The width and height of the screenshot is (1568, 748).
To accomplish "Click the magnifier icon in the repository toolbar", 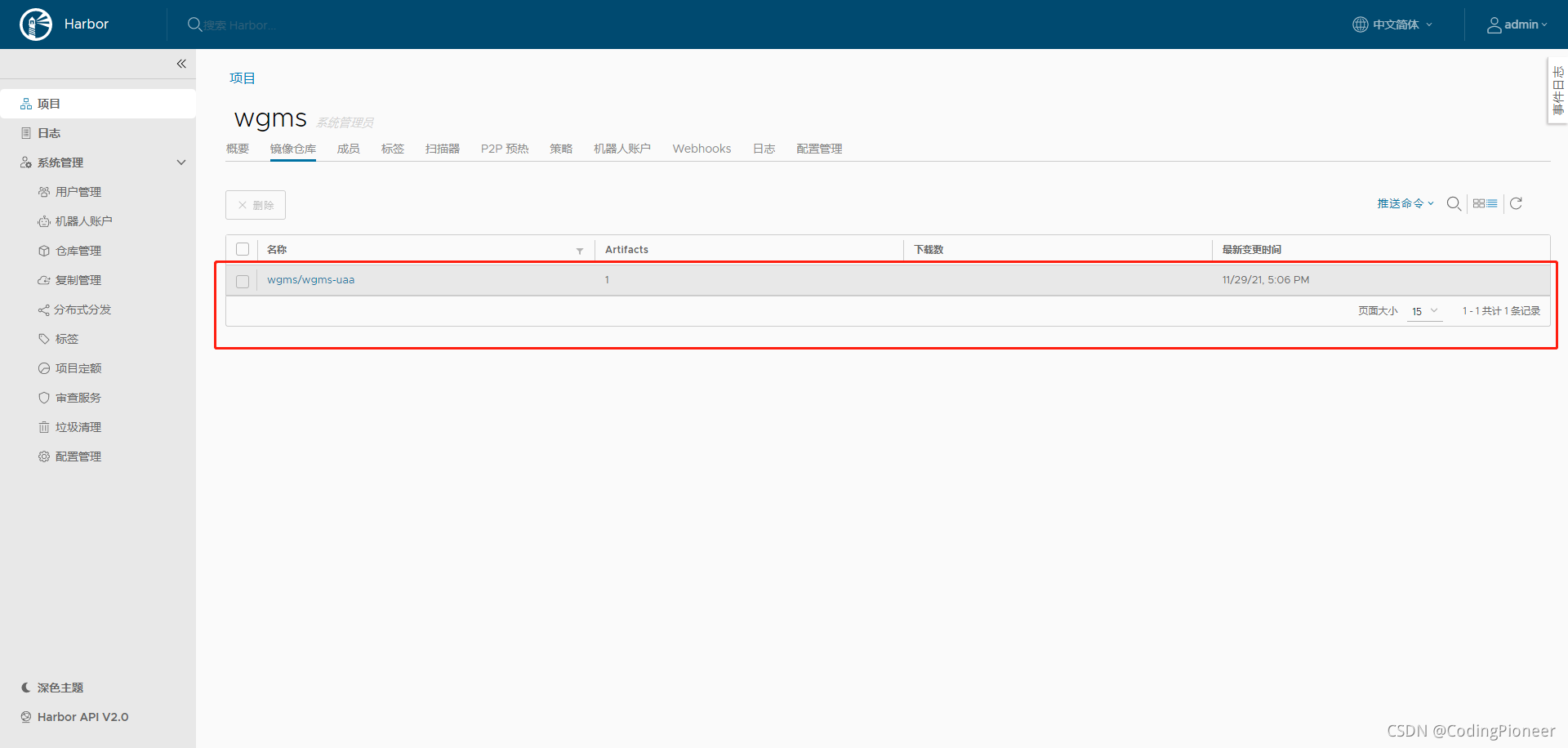I will [1454, 203].
